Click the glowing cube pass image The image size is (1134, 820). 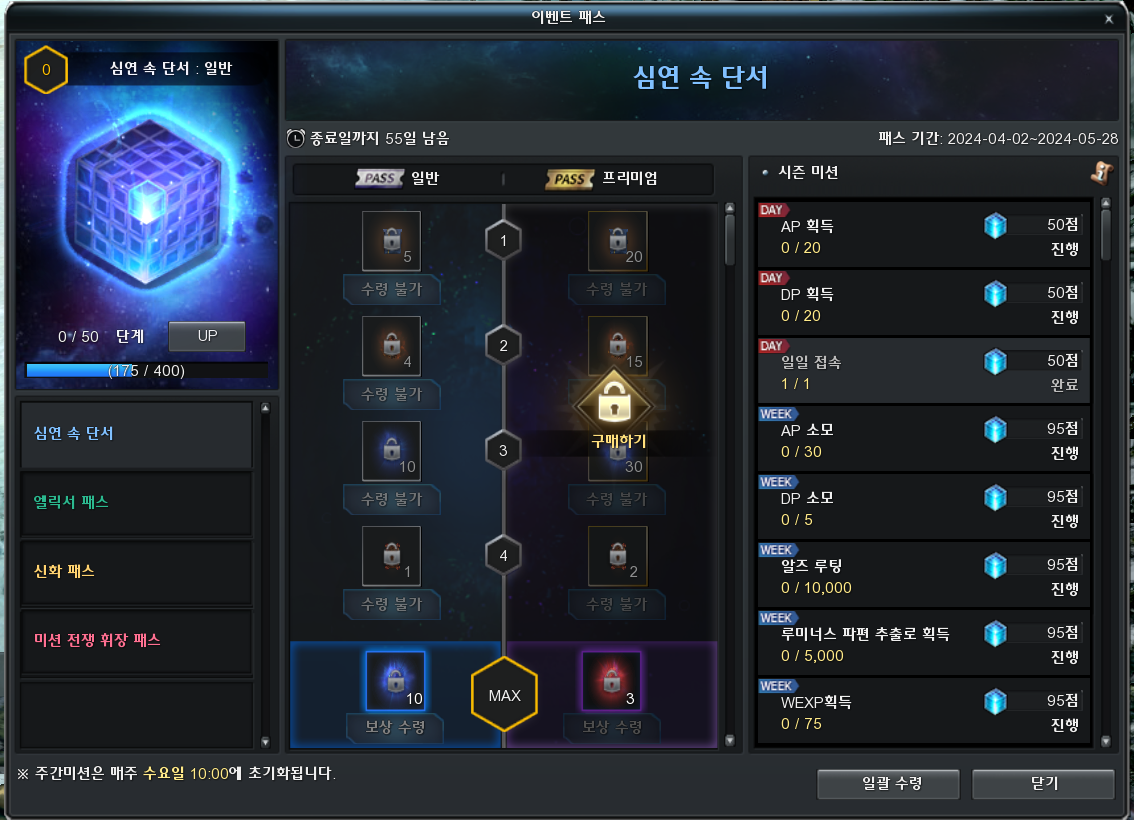[x=148, y=202]
